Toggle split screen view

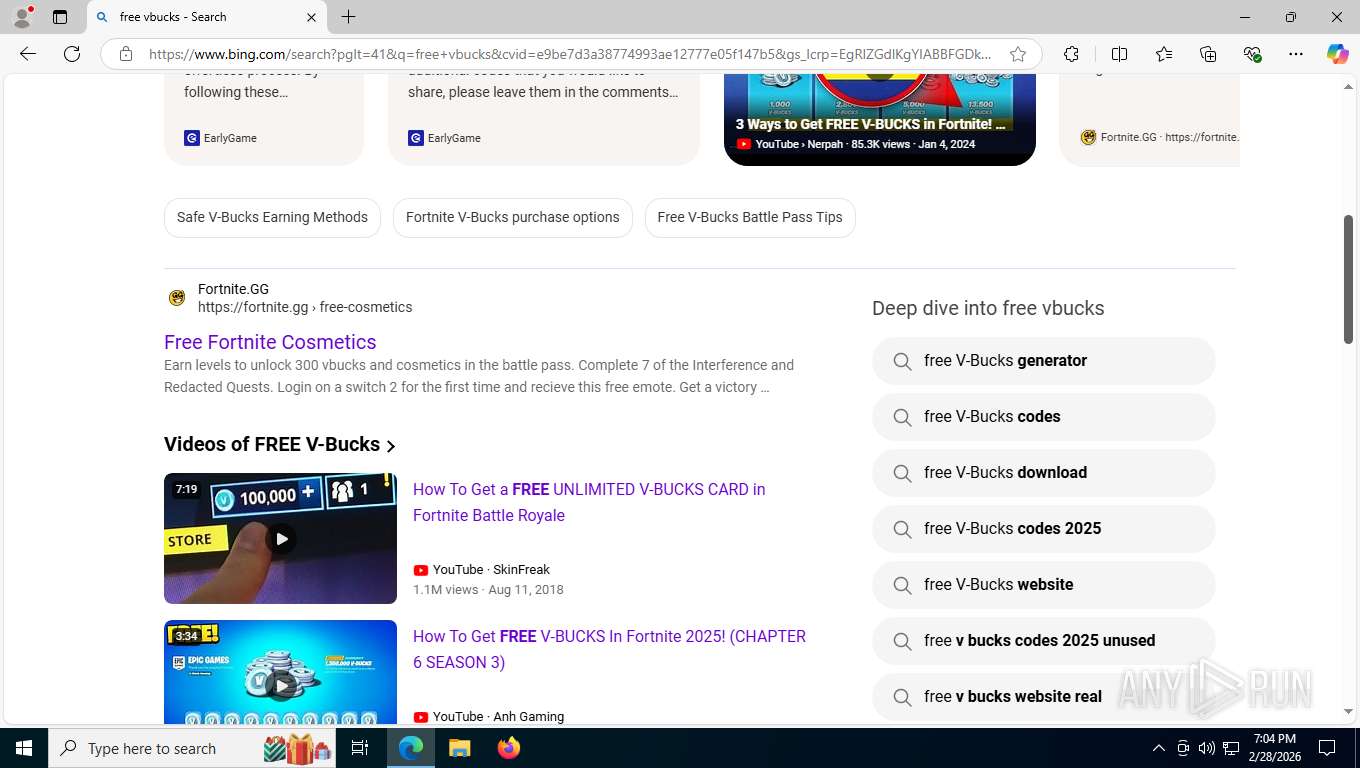coord(1119,54)
